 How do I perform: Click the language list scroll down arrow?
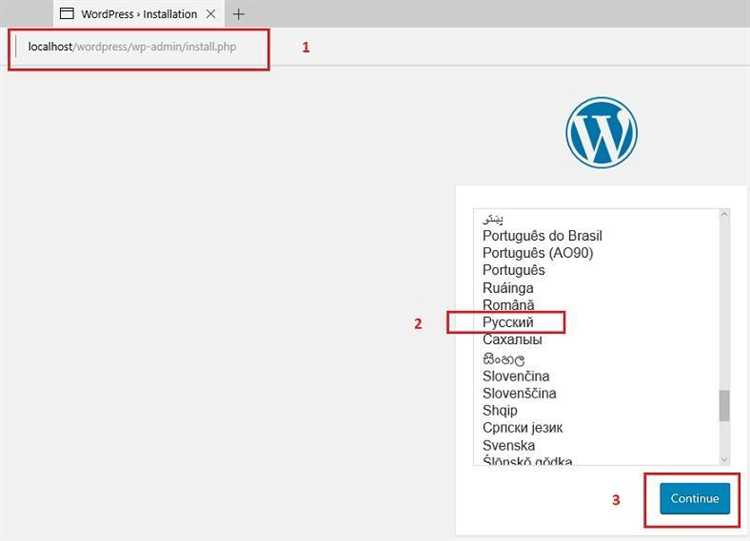pyautogui.click(x=724, y=459)
